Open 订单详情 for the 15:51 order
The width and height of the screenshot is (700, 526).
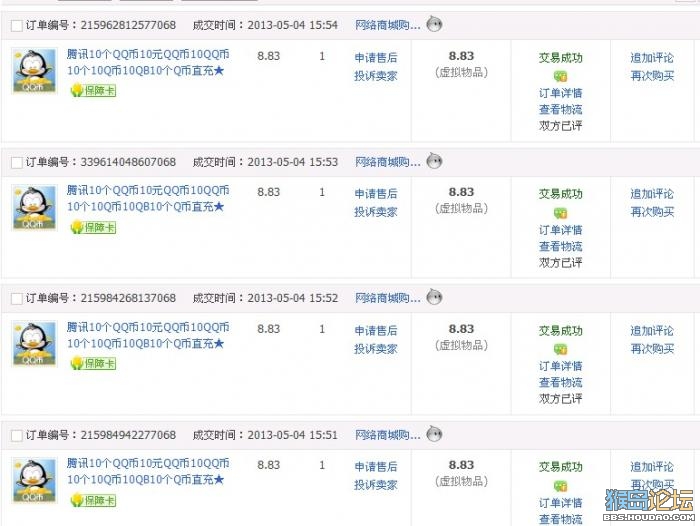tap(561, 503)
